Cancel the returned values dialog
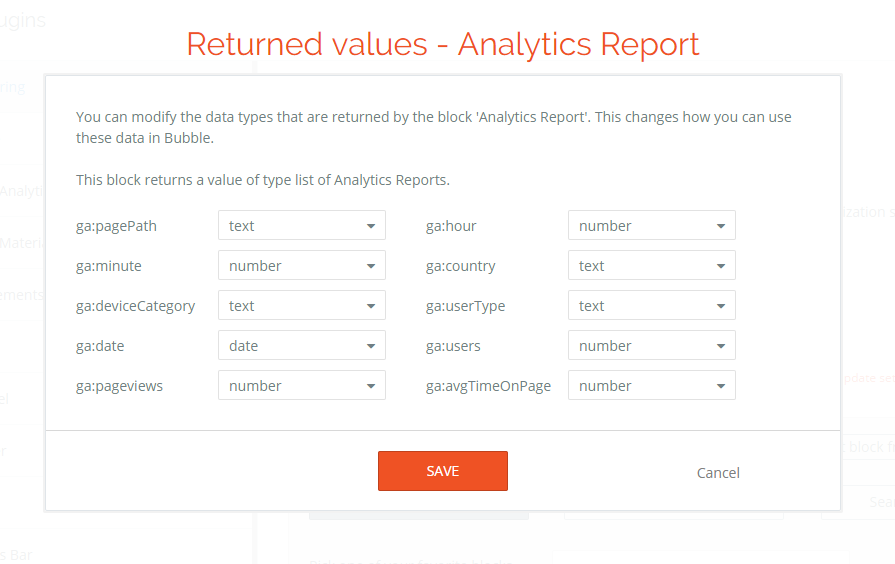 coord(718,473)
